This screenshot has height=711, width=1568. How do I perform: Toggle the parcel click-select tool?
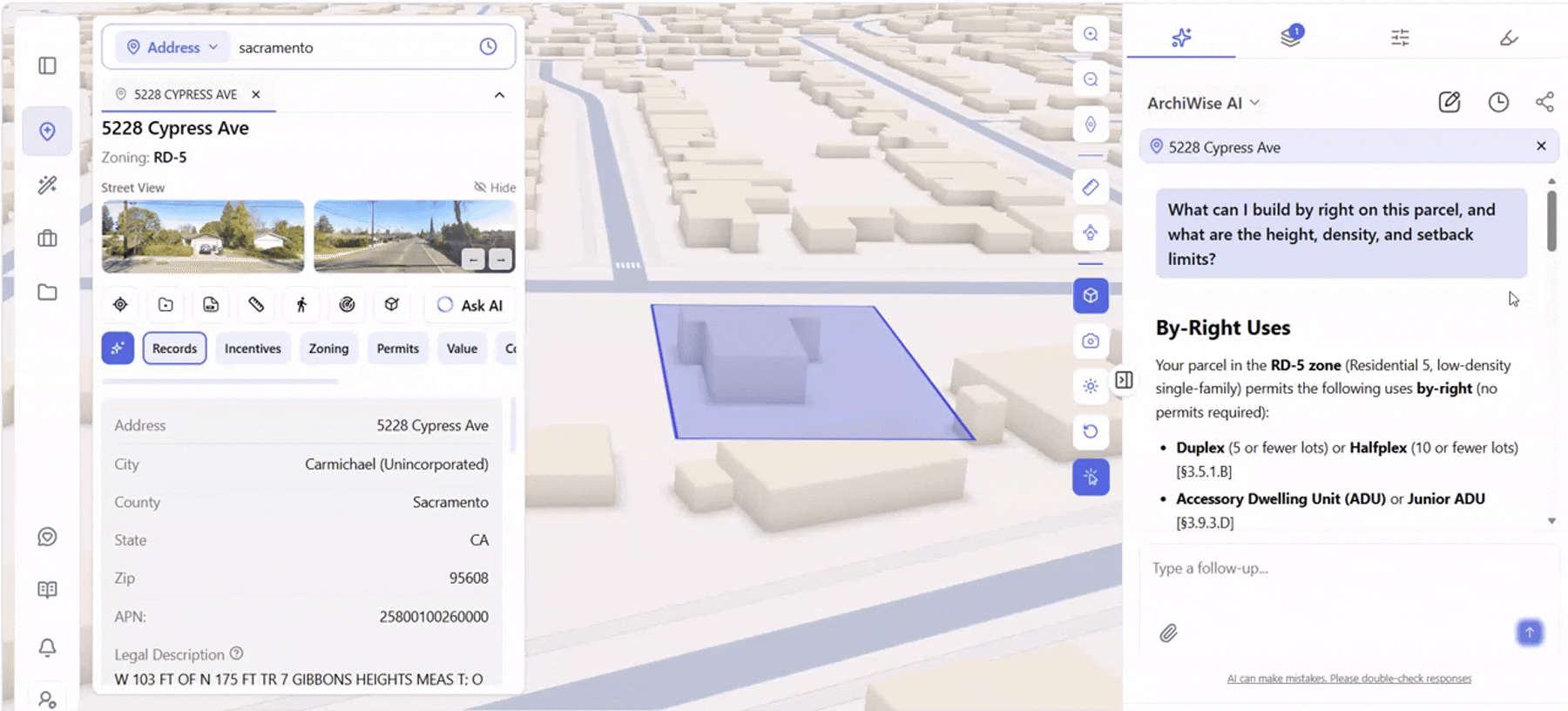(x=1091, y=477)
